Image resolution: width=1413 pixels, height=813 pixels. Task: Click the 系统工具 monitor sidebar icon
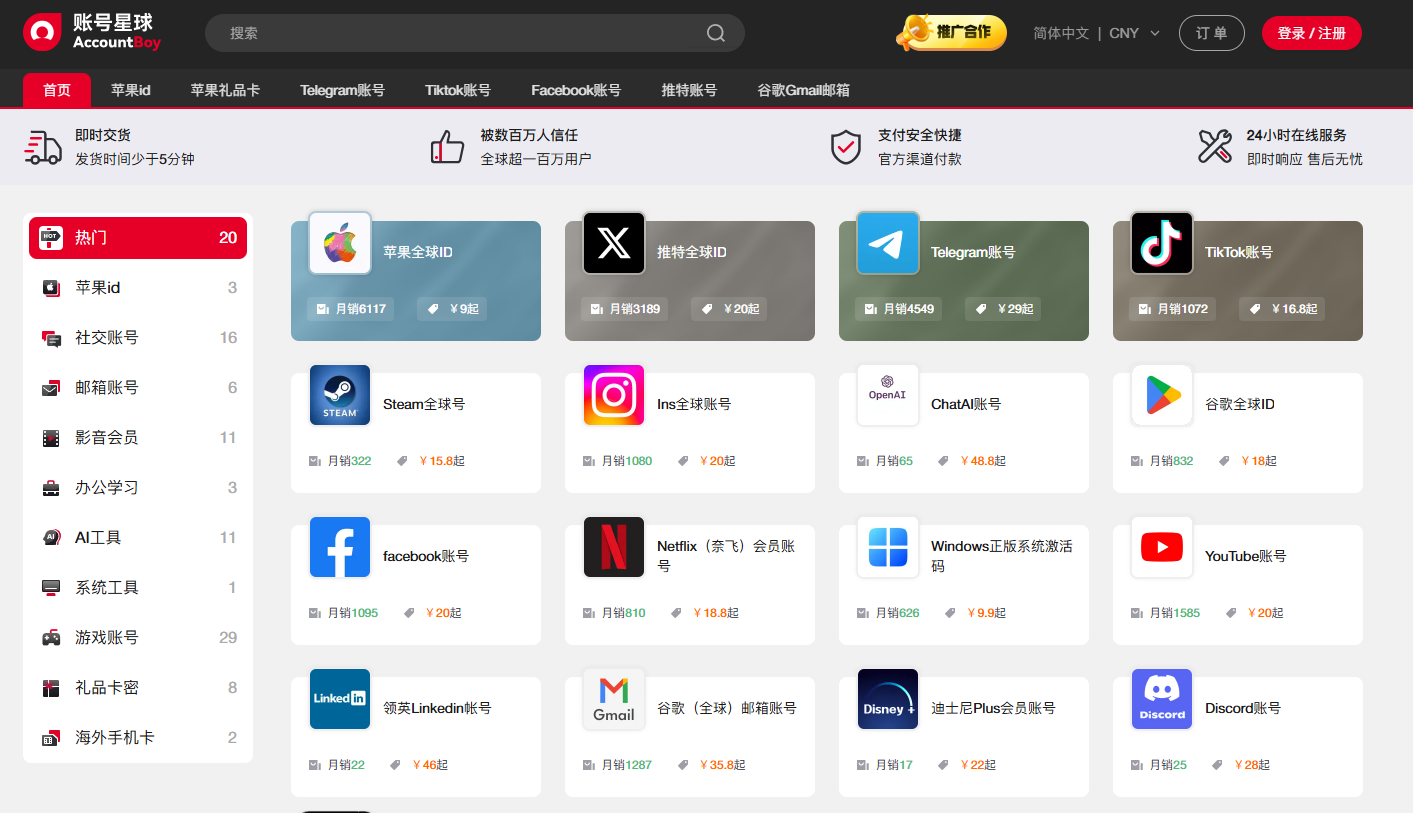pos(51,588)
